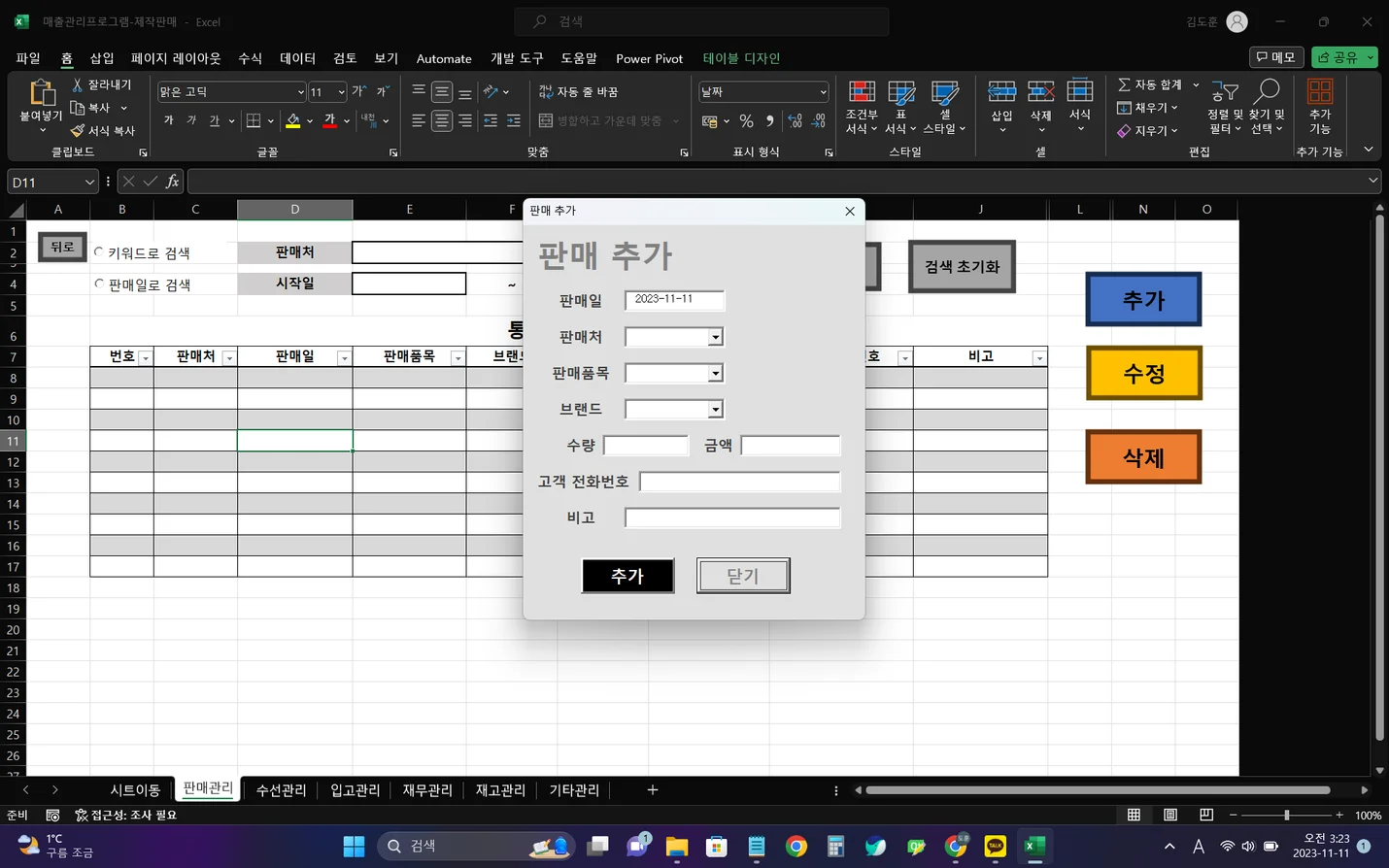
Task: Expand the 판매처 combo box in dialog
Action: (715, 337)
